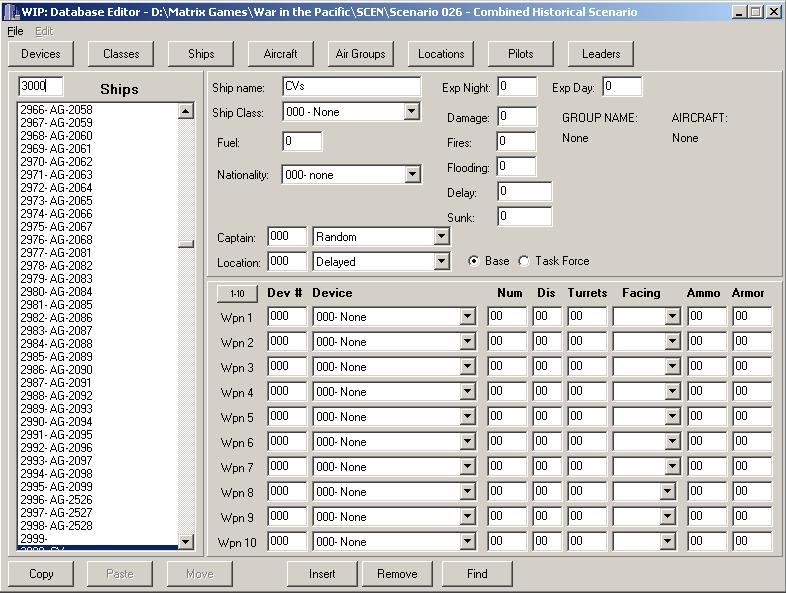Click the Captain number field
The height and width of the screenshot is (593, 786).
pos(287,236)
